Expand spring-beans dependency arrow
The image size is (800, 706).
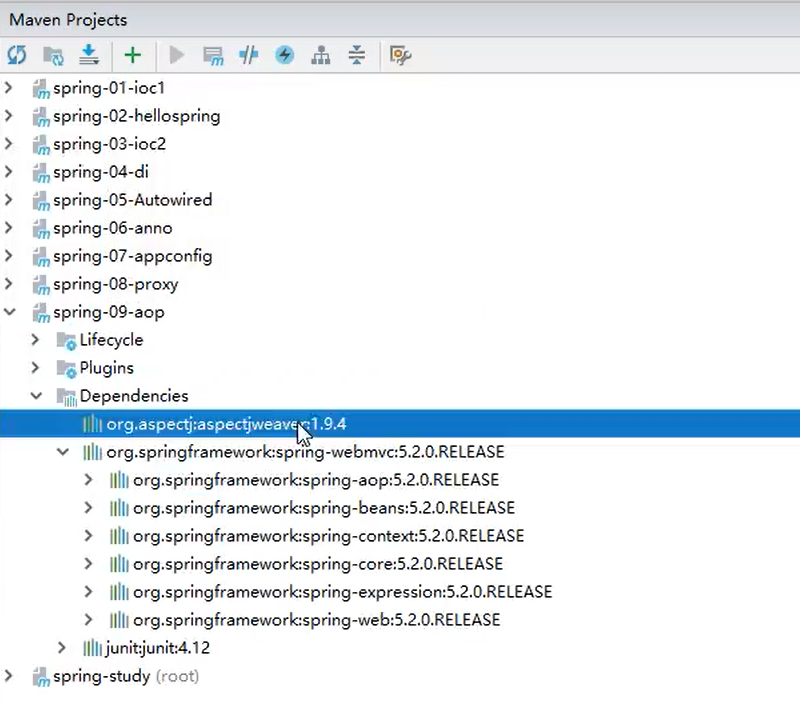[88, 508]
